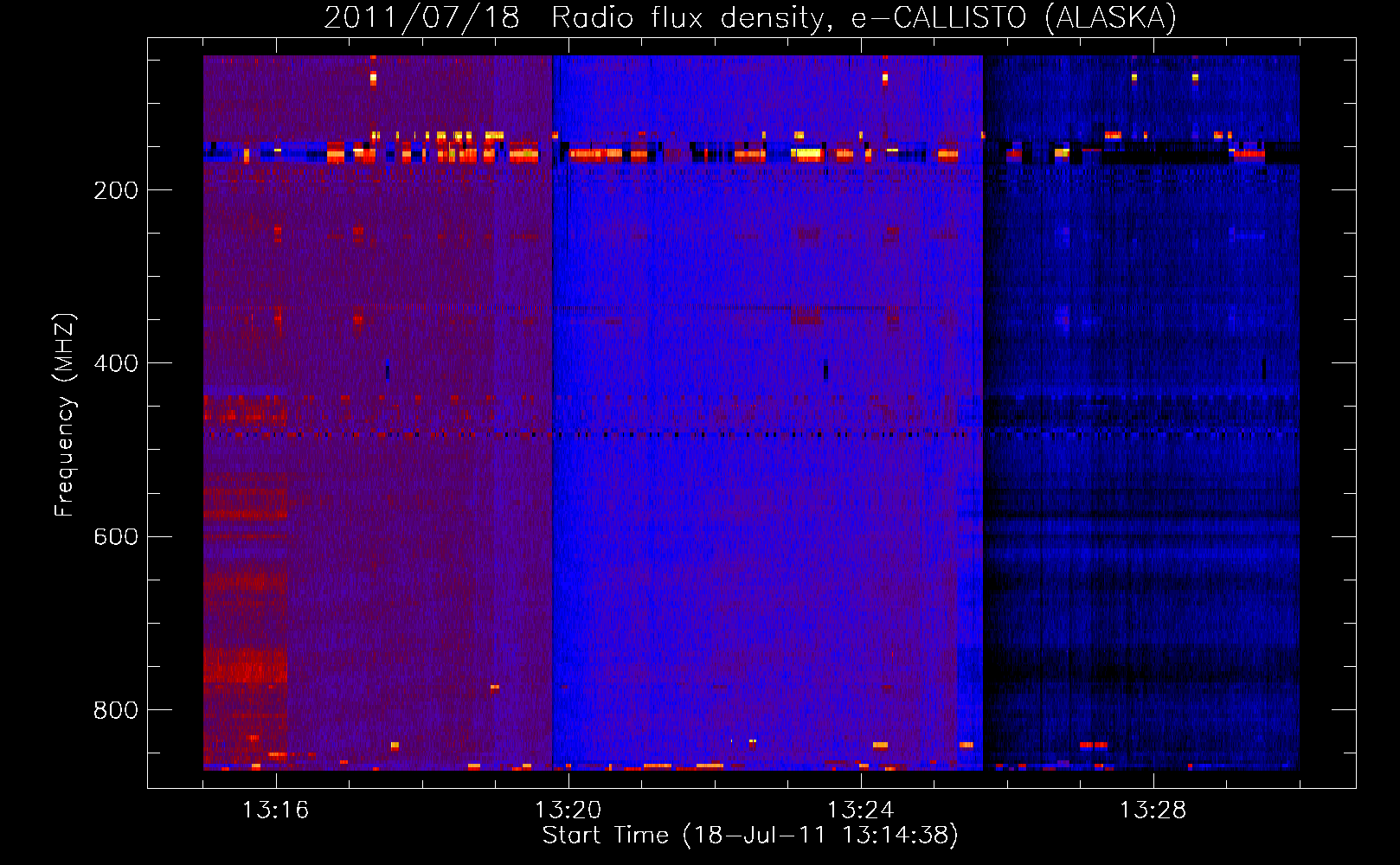Screen dimensions: 1400x865
Task: Click the 13:24 time tick label
Action: click(x=861, y=811)
